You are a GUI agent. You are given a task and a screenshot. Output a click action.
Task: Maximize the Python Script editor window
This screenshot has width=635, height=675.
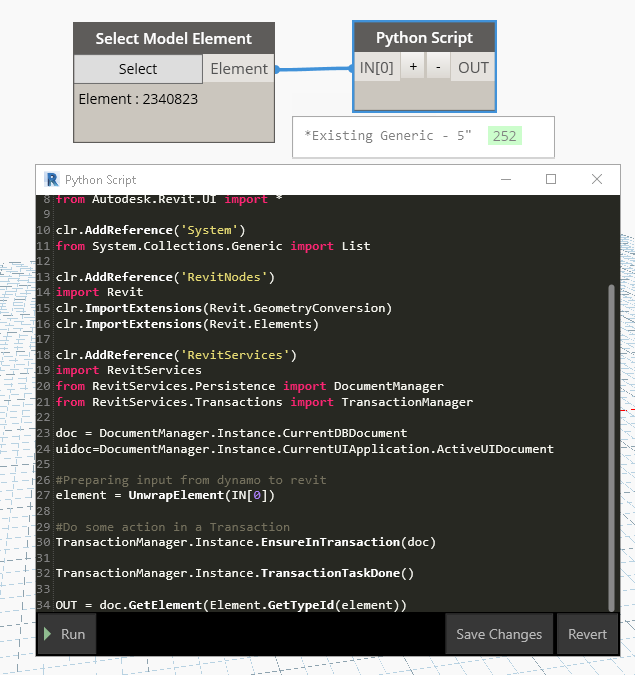(551, 179)
